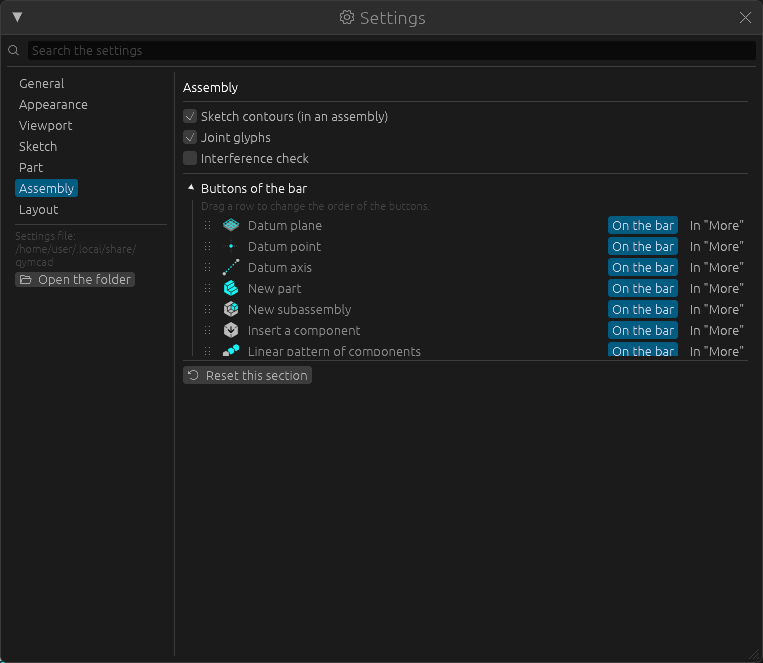This screenshot has width=763, height=663.
Task: Grab the drag handle of Datum point row
Action: [x=207, y=246]
